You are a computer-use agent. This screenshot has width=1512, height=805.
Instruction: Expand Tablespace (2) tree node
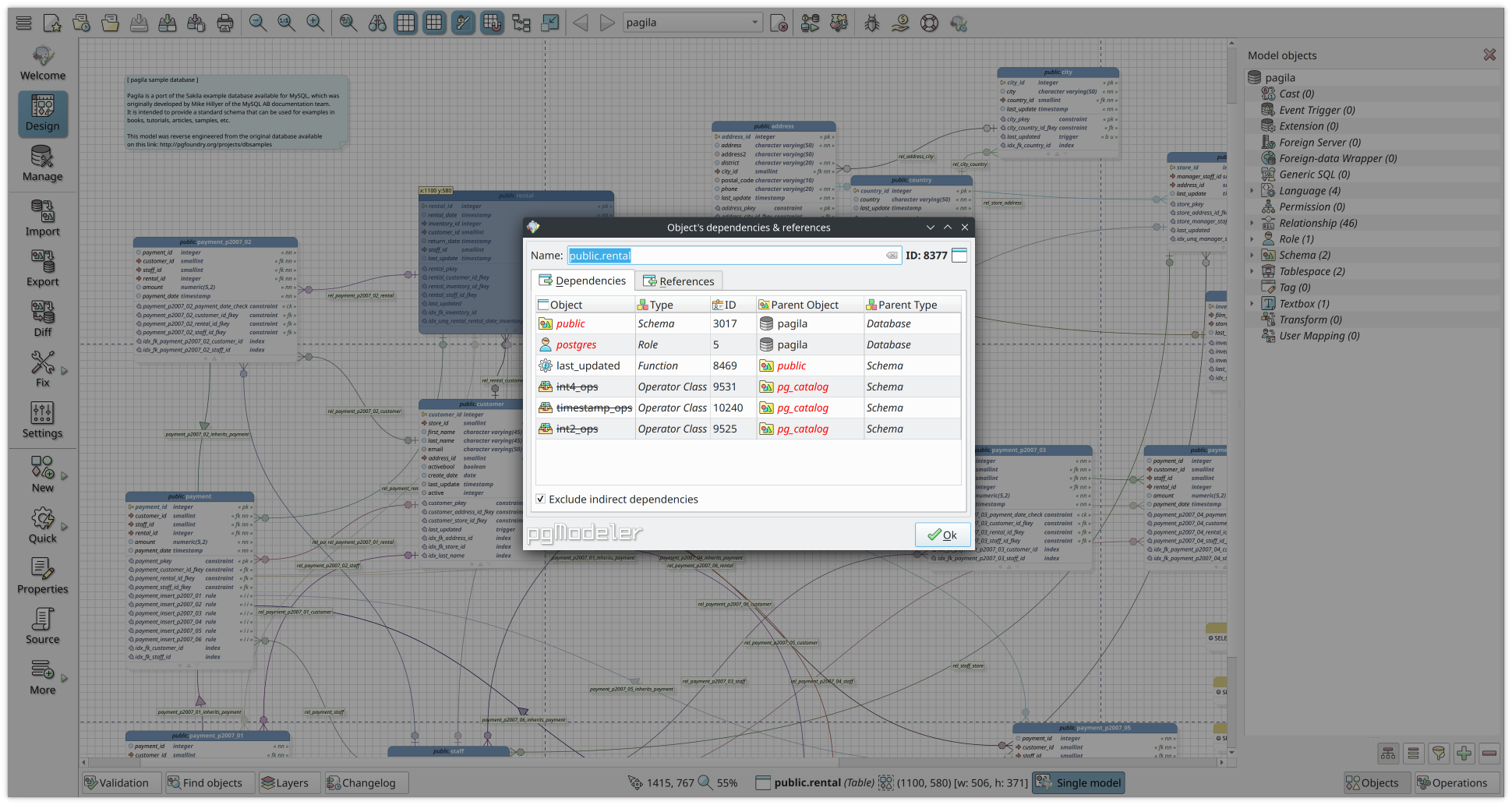pyautogui.click(x=1252, y=271)
